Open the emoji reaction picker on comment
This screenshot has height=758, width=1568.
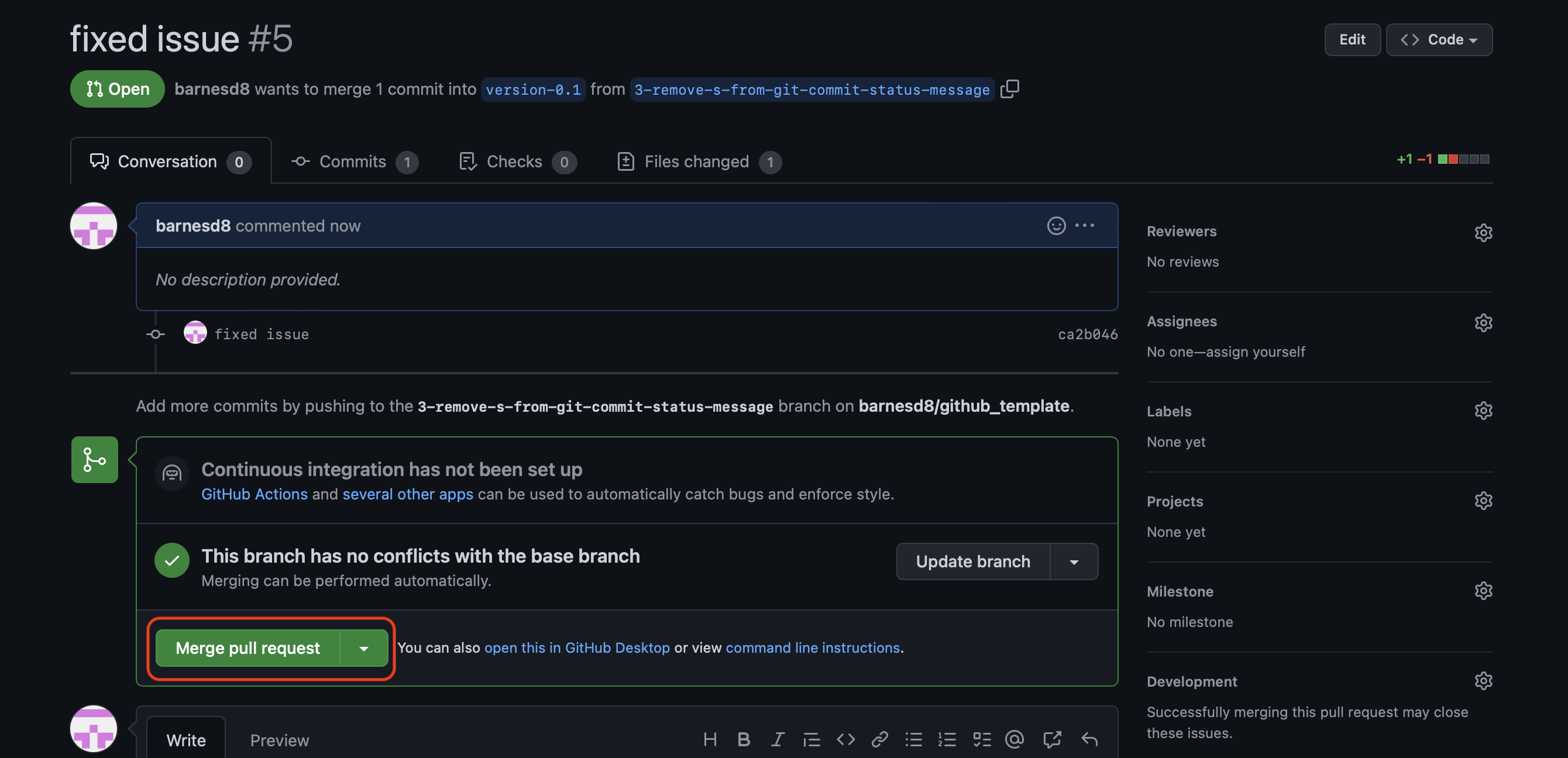pyautogui.click(x=1056, y=226)
